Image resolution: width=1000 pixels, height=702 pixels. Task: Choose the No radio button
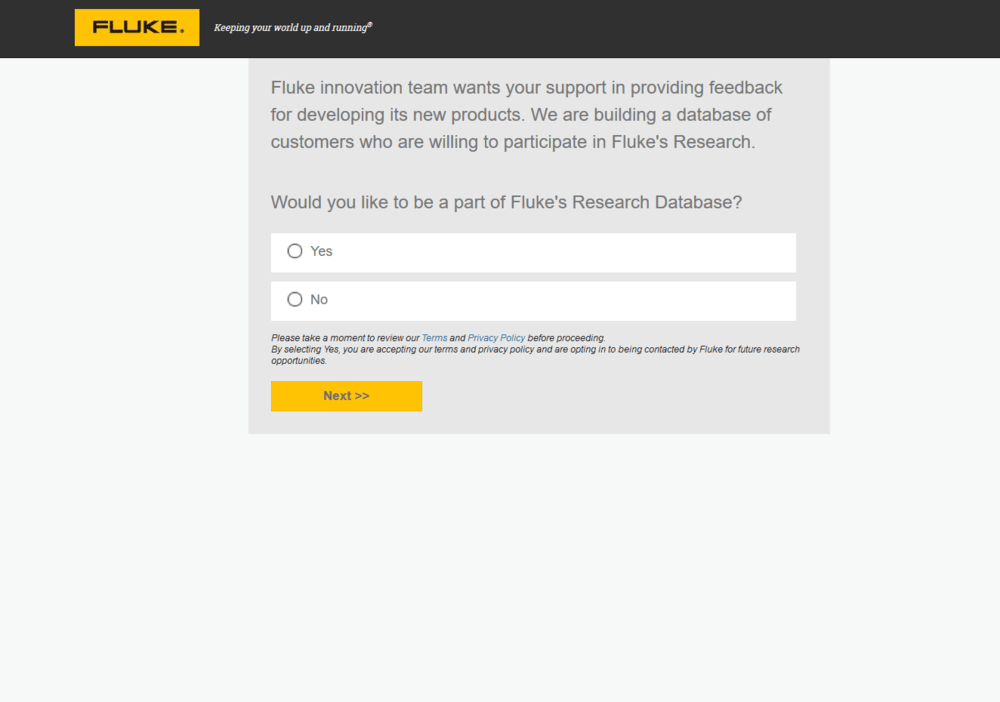click(295, 300)
